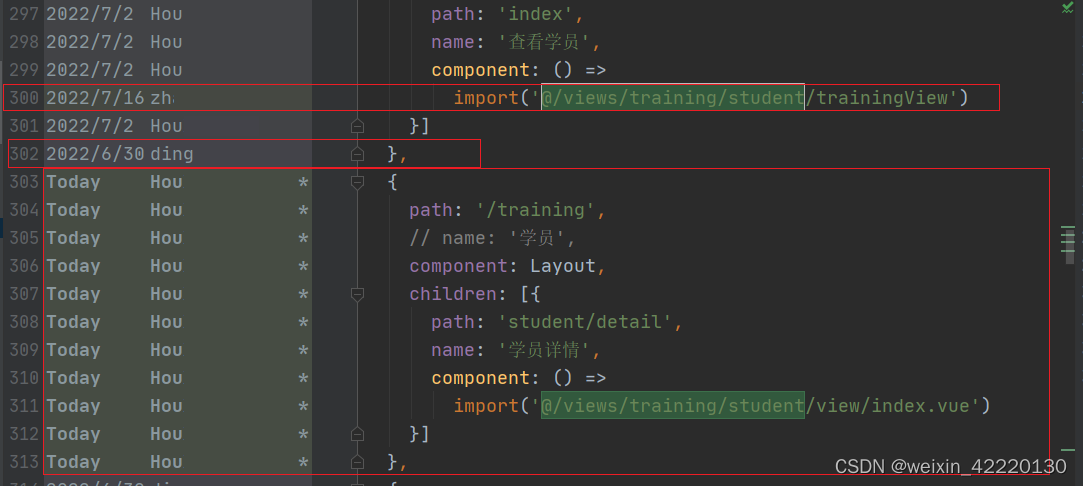Click line number 300 in gutter
Viewport: 1083px width, 486px height.
[x=24, y=98]
